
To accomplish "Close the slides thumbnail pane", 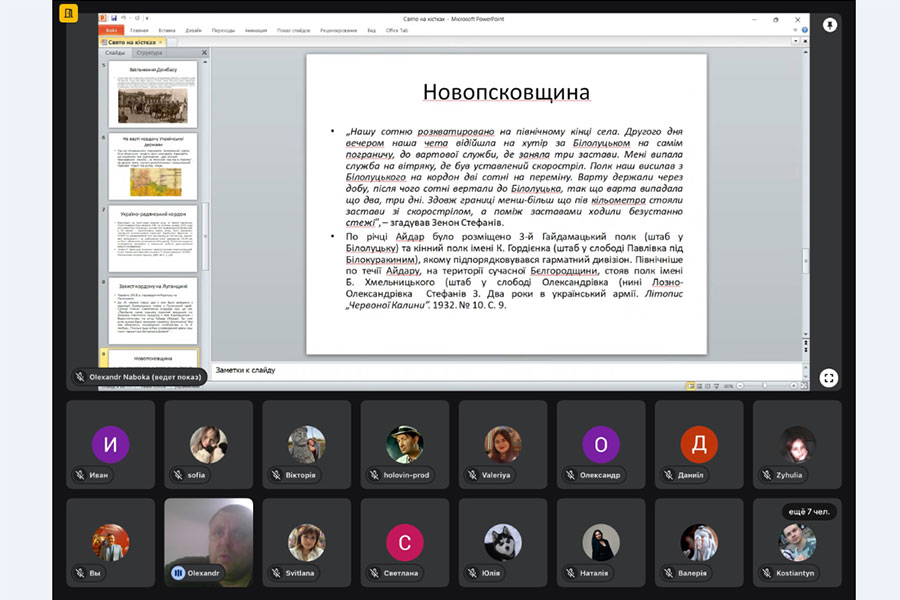I will click(205, 52).
